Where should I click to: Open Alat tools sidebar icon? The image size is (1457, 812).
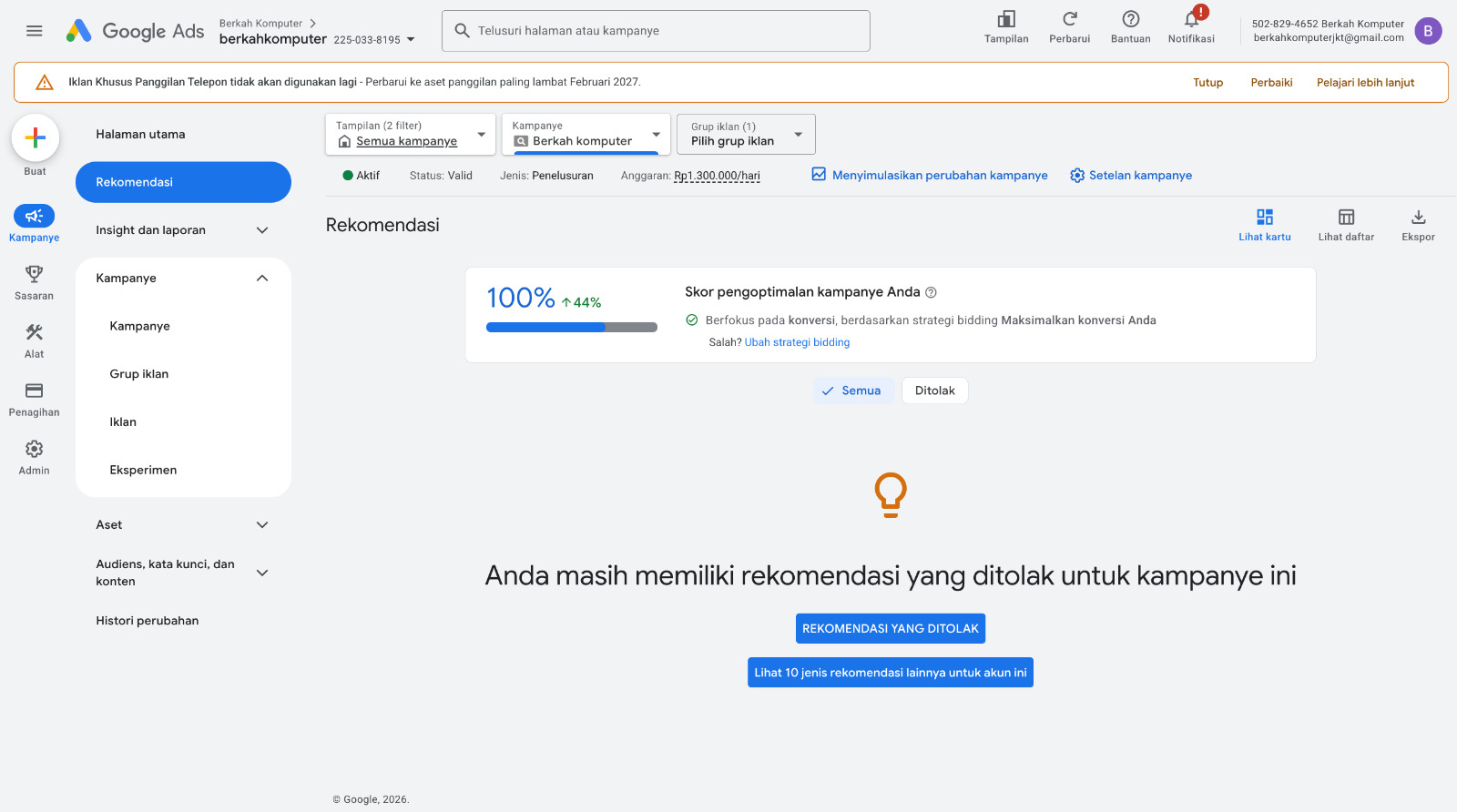tap(35, 332)
